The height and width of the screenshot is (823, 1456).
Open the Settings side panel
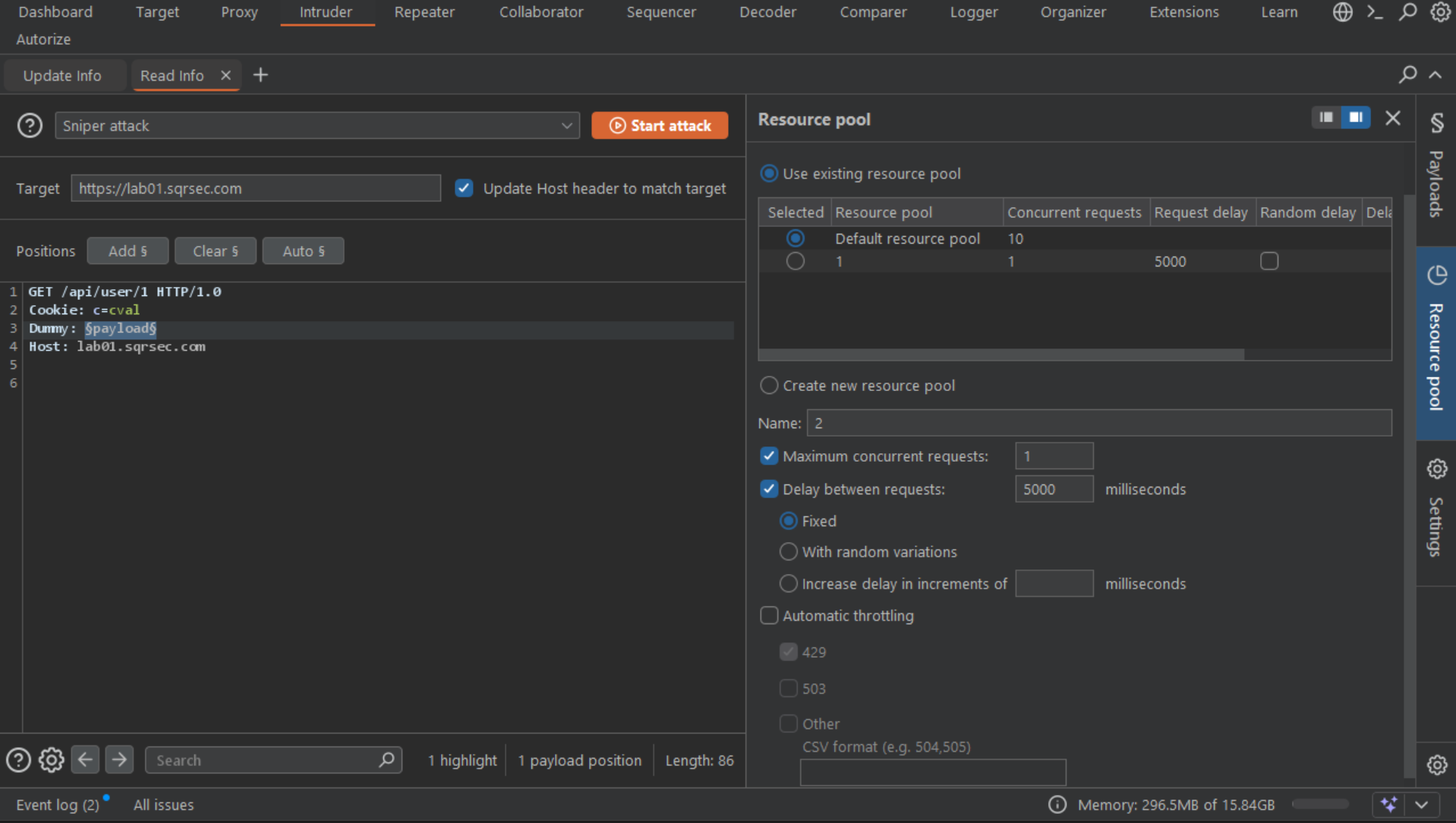click(1436, 509)
